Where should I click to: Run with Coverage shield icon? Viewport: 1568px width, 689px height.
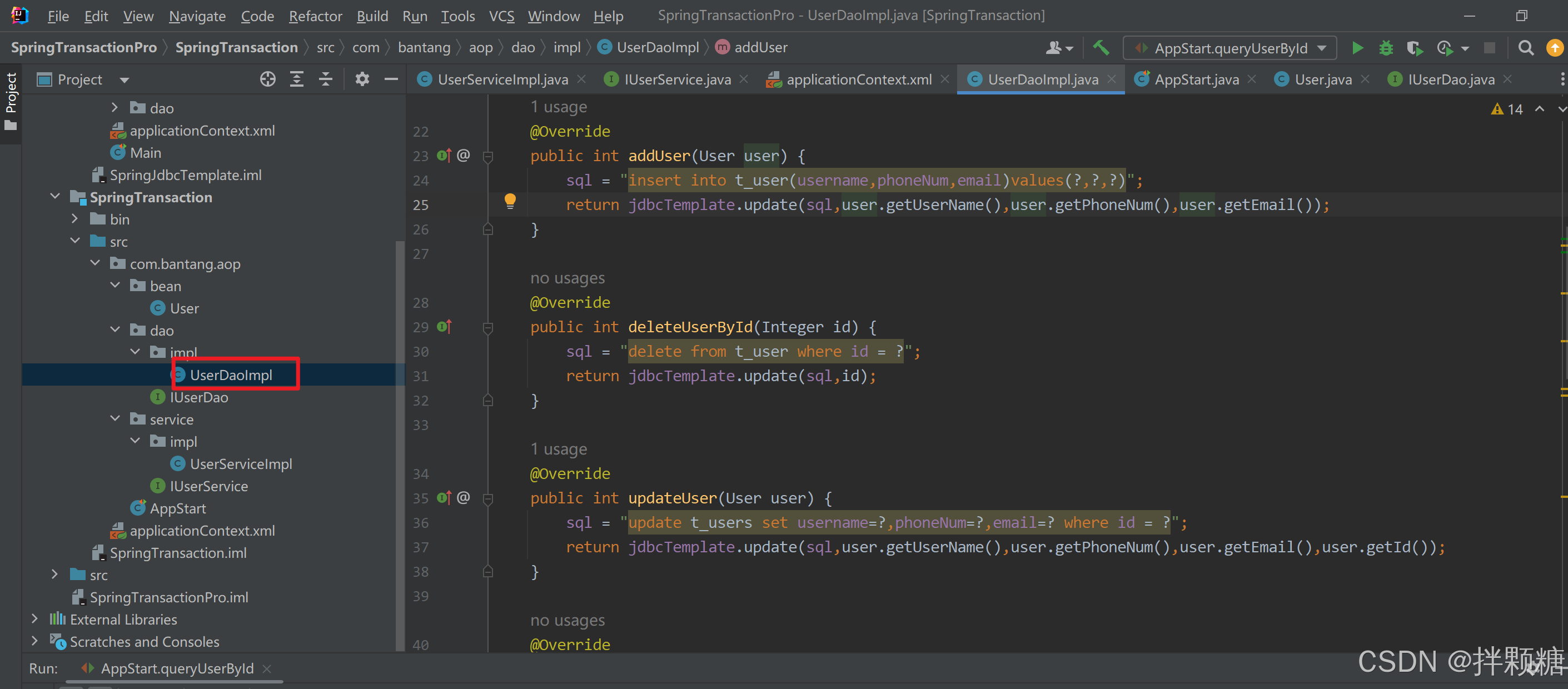[x=1414, y=48]
